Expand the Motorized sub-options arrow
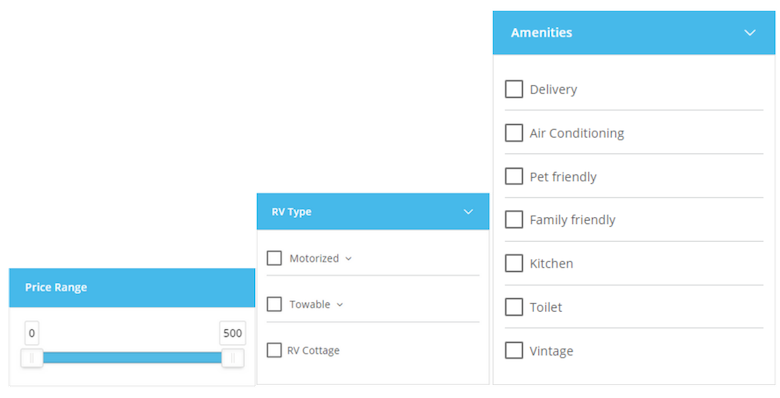 click(x=348, y=259)
